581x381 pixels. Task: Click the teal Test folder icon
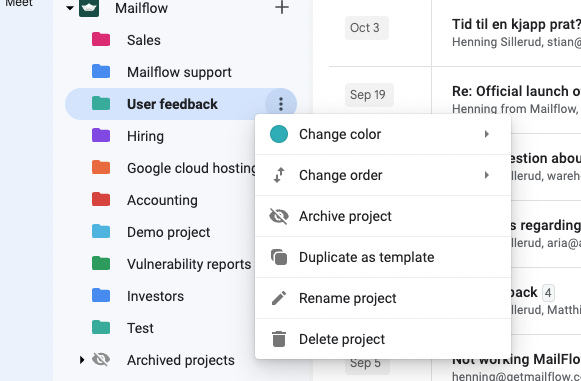(x=101, y=327)
